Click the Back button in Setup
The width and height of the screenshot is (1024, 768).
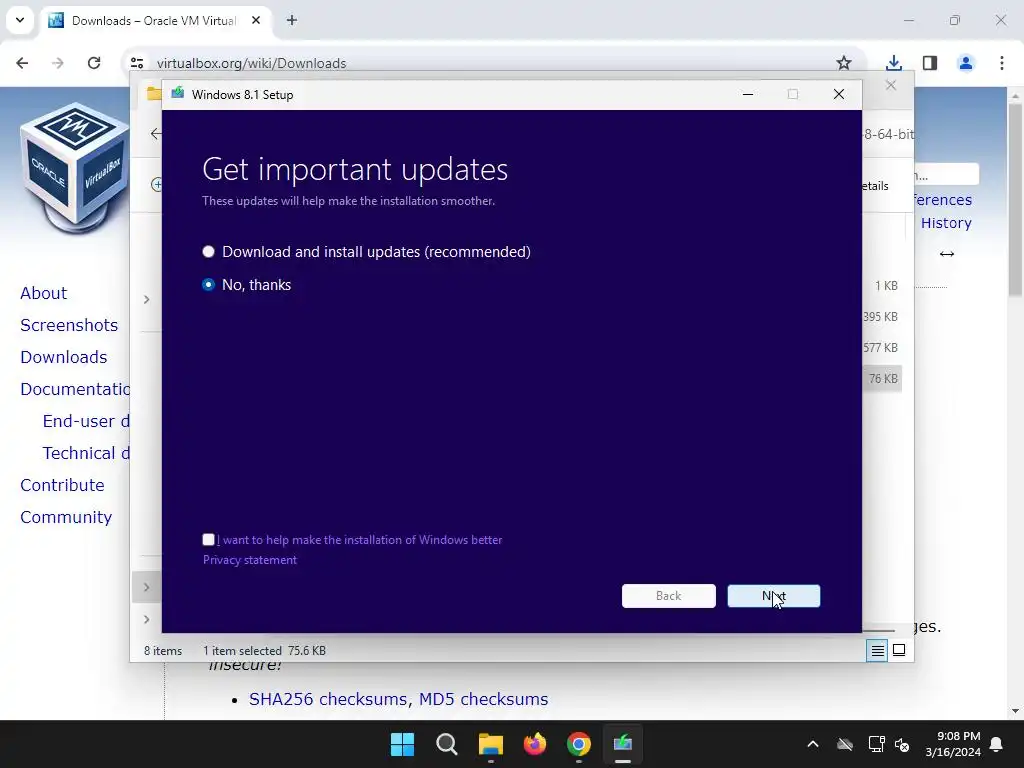click(x=668, y=596)
